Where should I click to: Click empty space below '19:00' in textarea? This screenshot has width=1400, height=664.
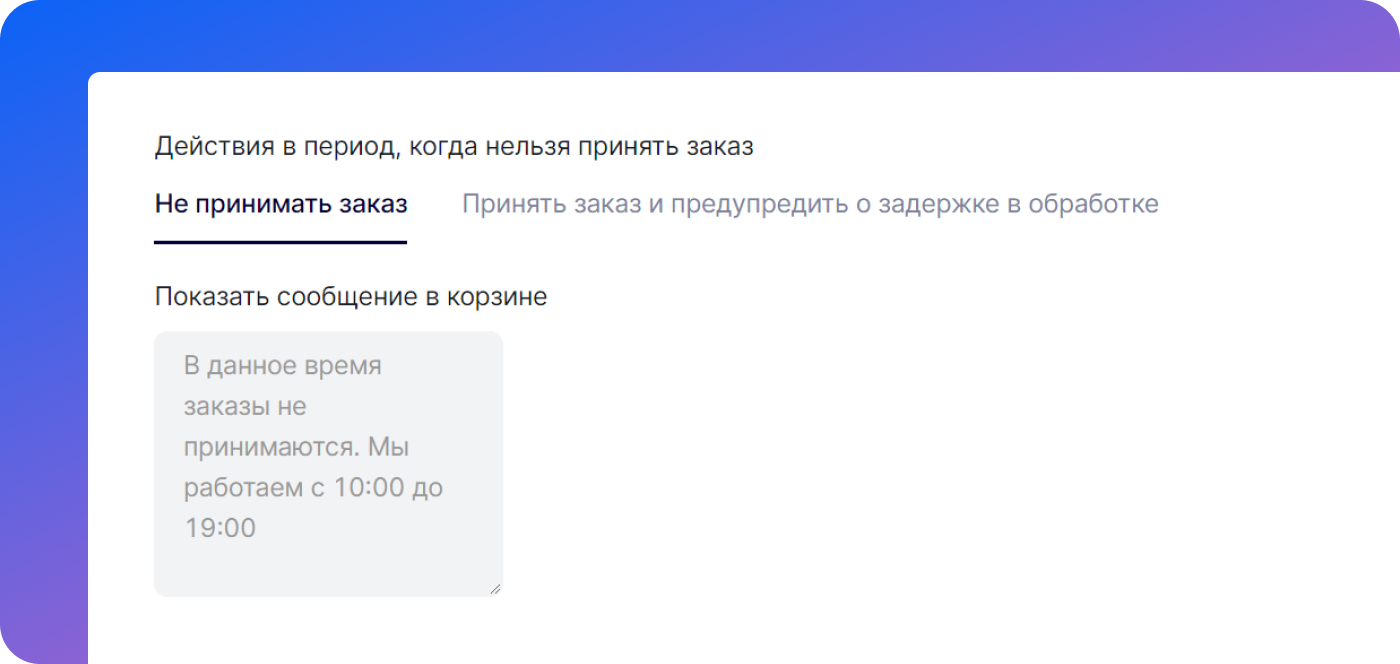point(328,568)
